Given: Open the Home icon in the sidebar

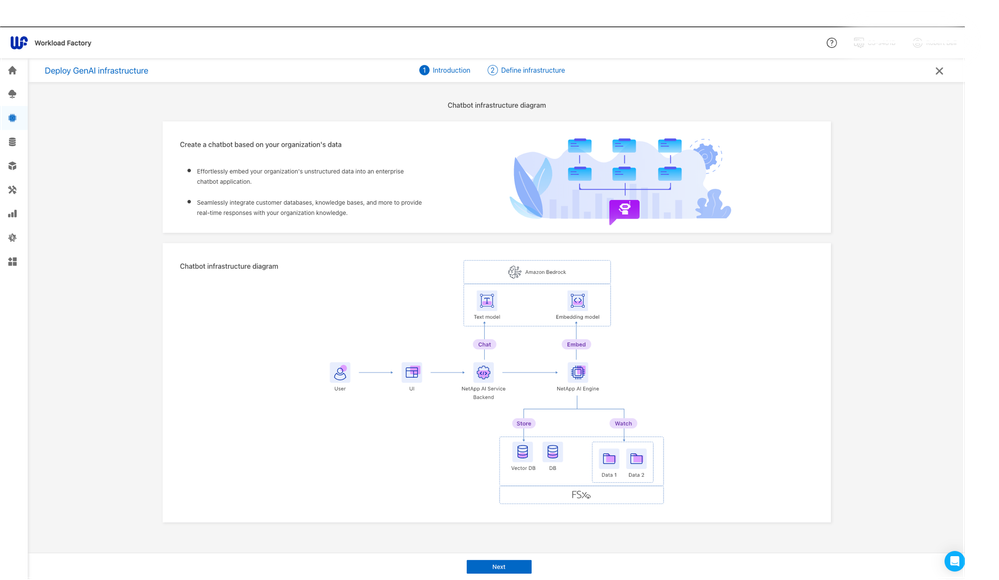Looking at the screenshot, I should coord(13,71).
